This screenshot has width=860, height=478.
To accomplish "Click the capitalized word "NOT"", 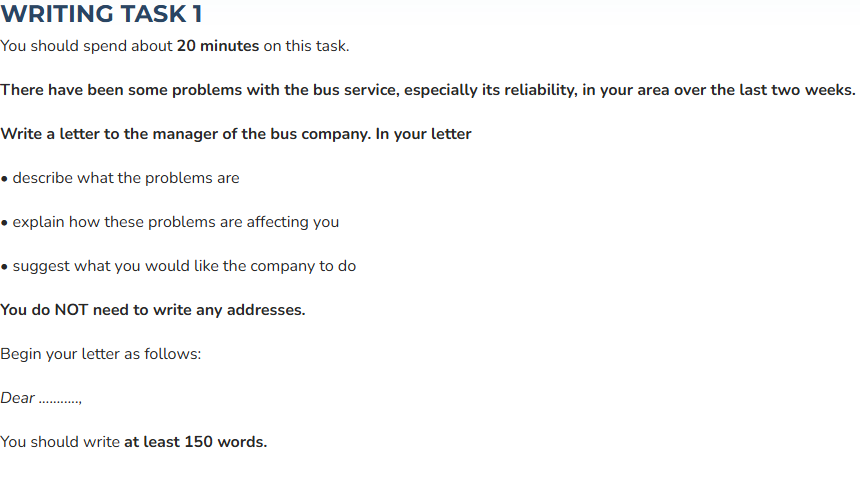I will 71,310.
